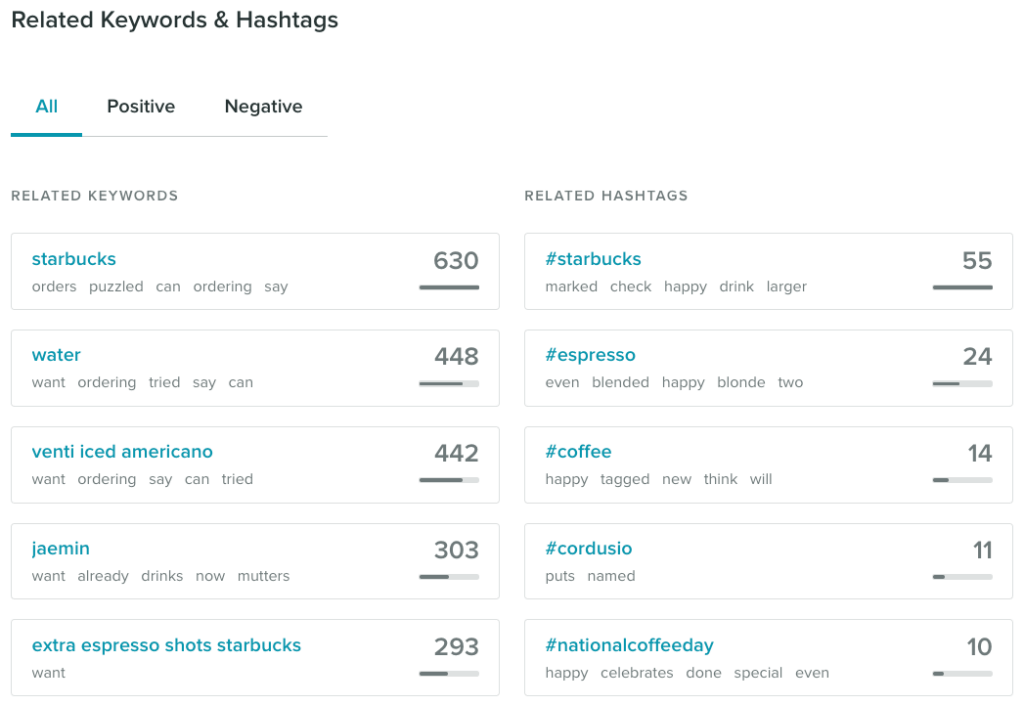Open the #espresso hashtag
Screen dimensions: 1024x705
pos(590,355)
